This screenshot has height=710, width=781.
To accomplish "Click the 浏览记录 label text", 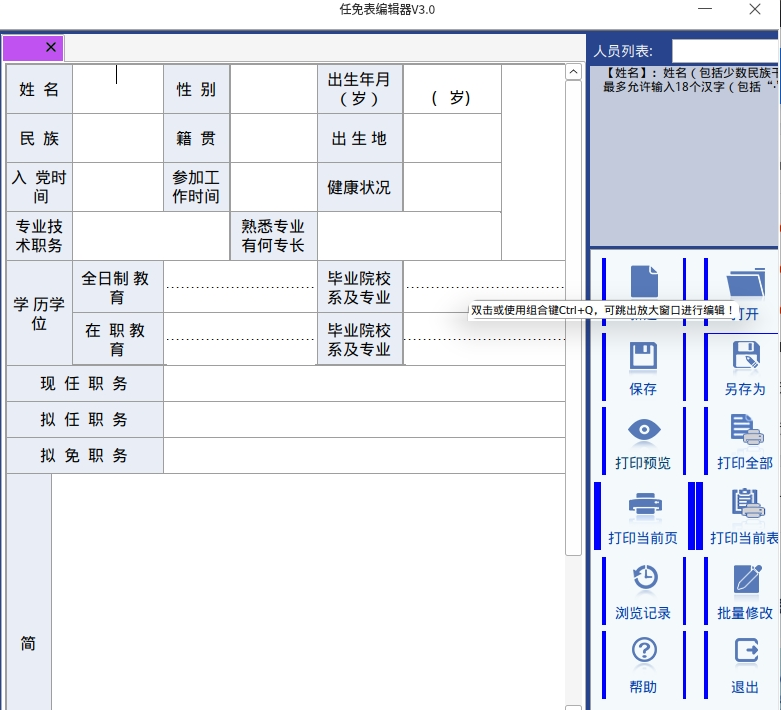I will [643, 613].
